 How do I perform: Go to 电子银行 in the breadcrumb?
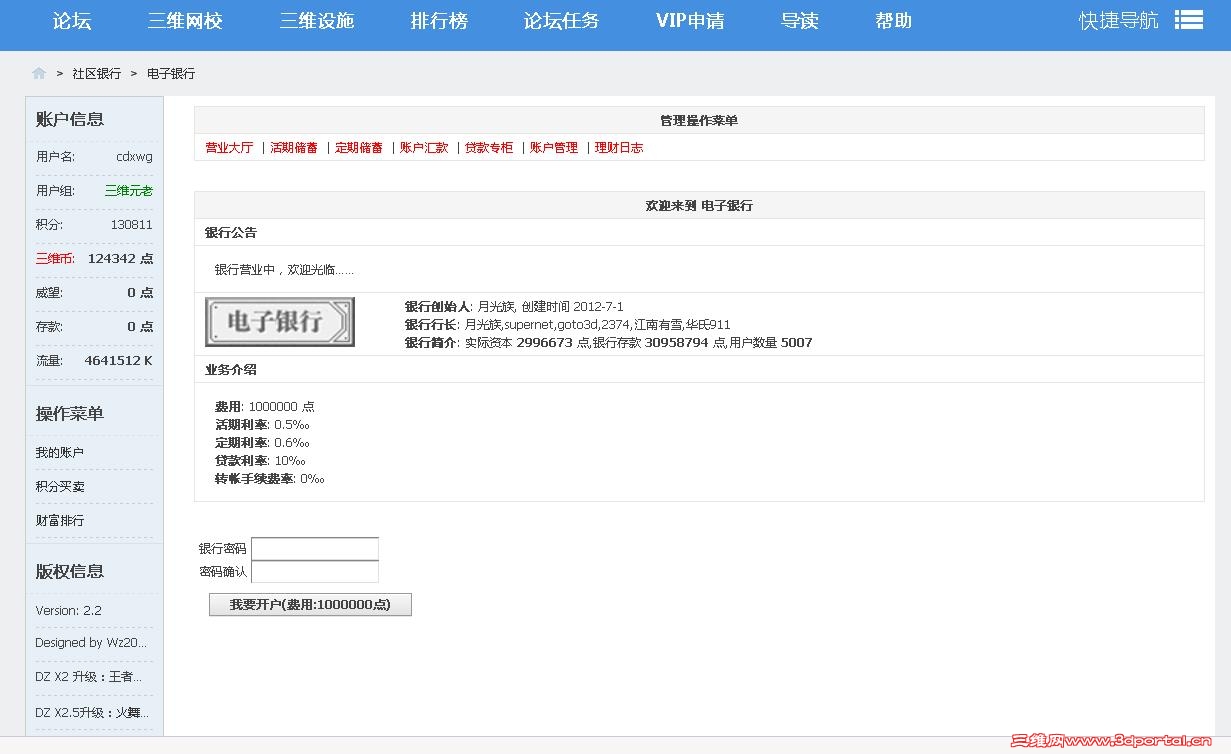click(x=171, y=74)
